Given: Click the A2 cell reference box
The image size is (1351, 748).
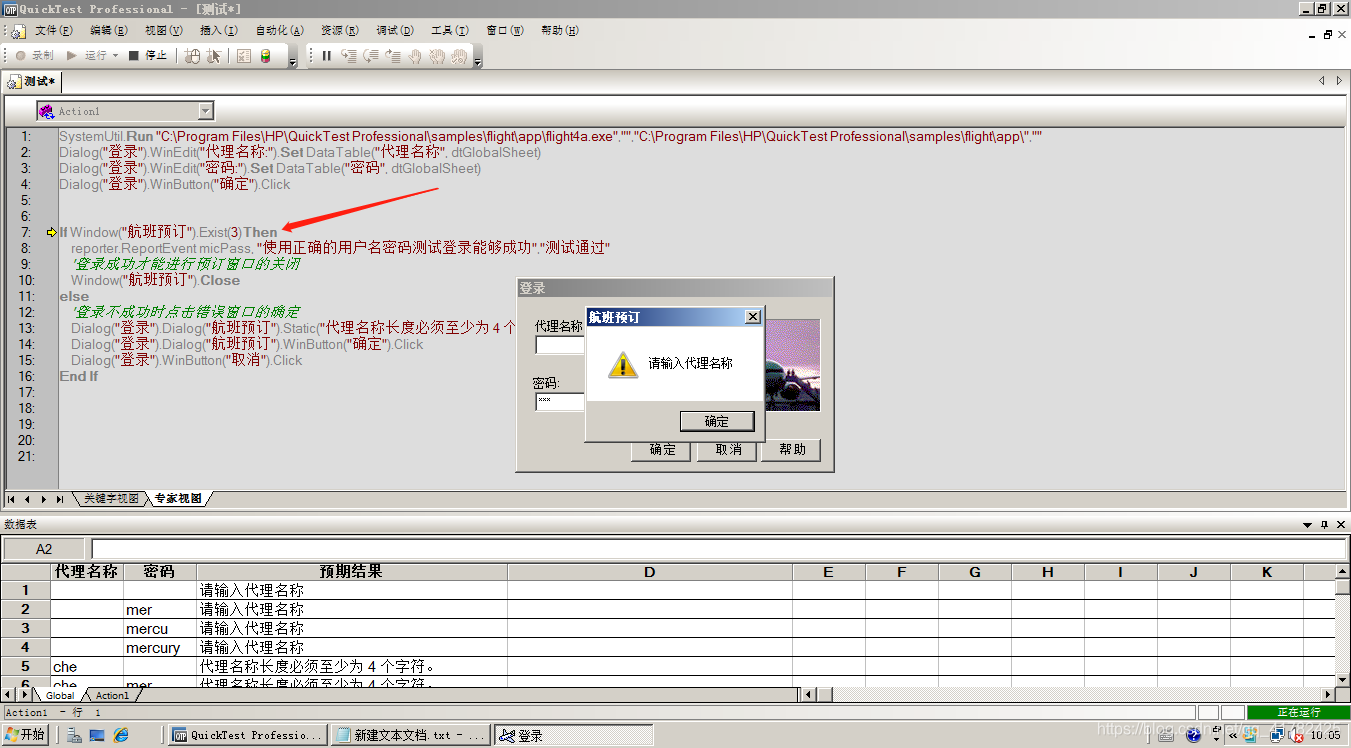Looking at the screenshot, I should 44,549.
